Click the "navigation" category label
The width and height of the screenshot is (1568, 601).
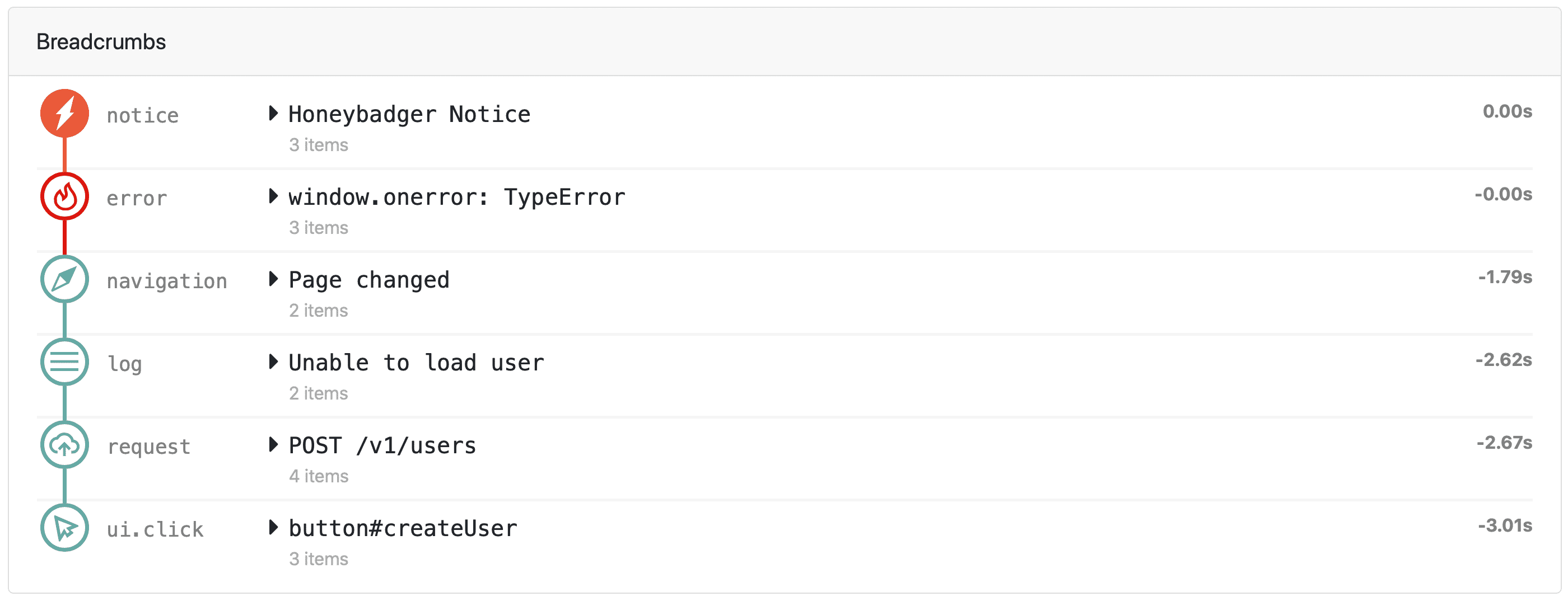tap(167, 281)
